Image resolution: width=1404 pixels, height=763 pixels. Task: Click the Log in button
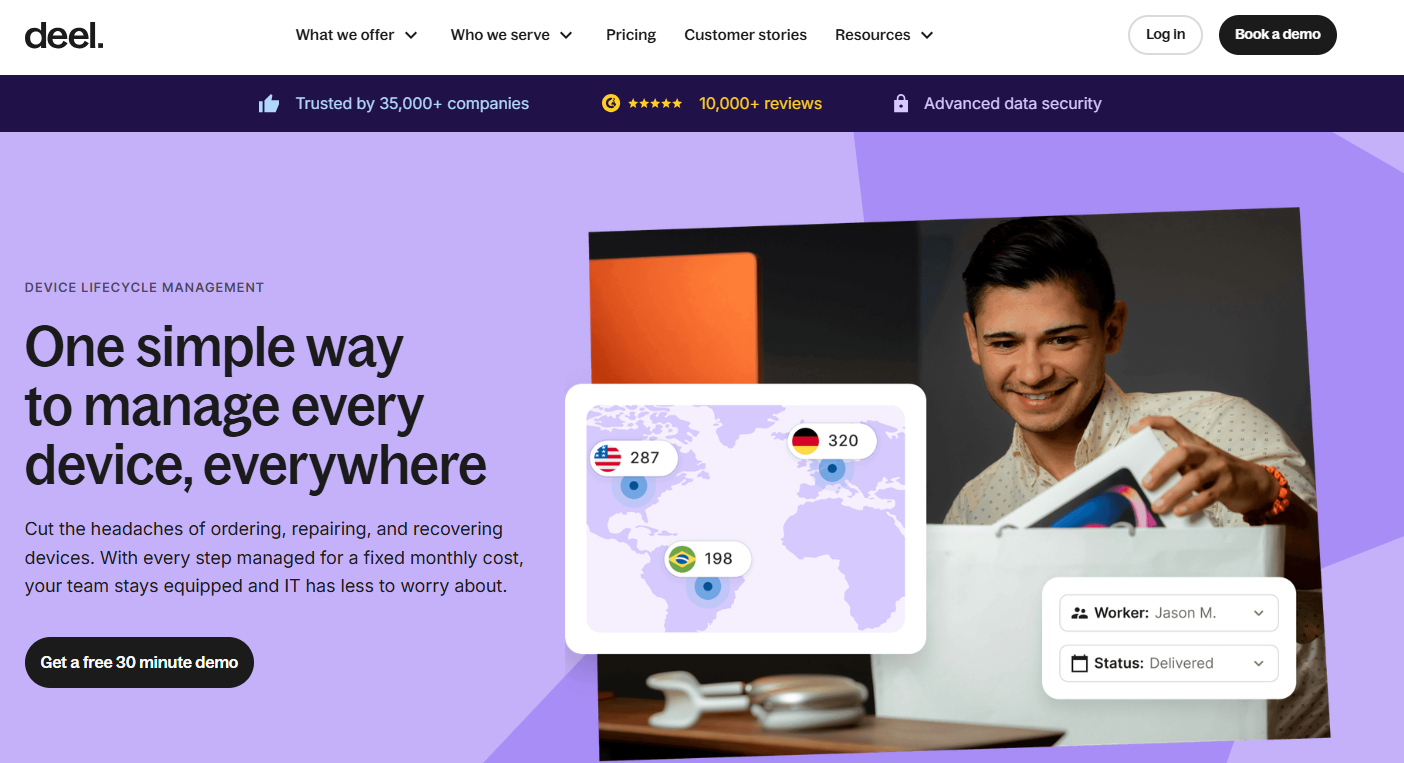click(1165, 35)
